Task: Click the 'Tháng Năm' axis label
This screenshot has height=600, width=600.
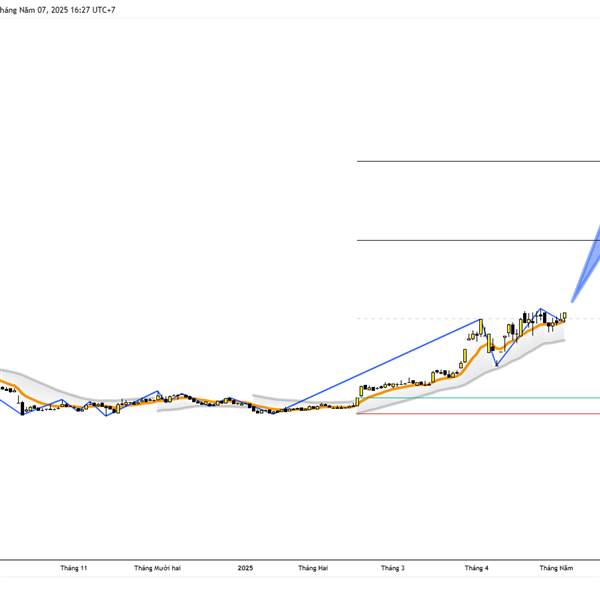Action: coord(556,568)
